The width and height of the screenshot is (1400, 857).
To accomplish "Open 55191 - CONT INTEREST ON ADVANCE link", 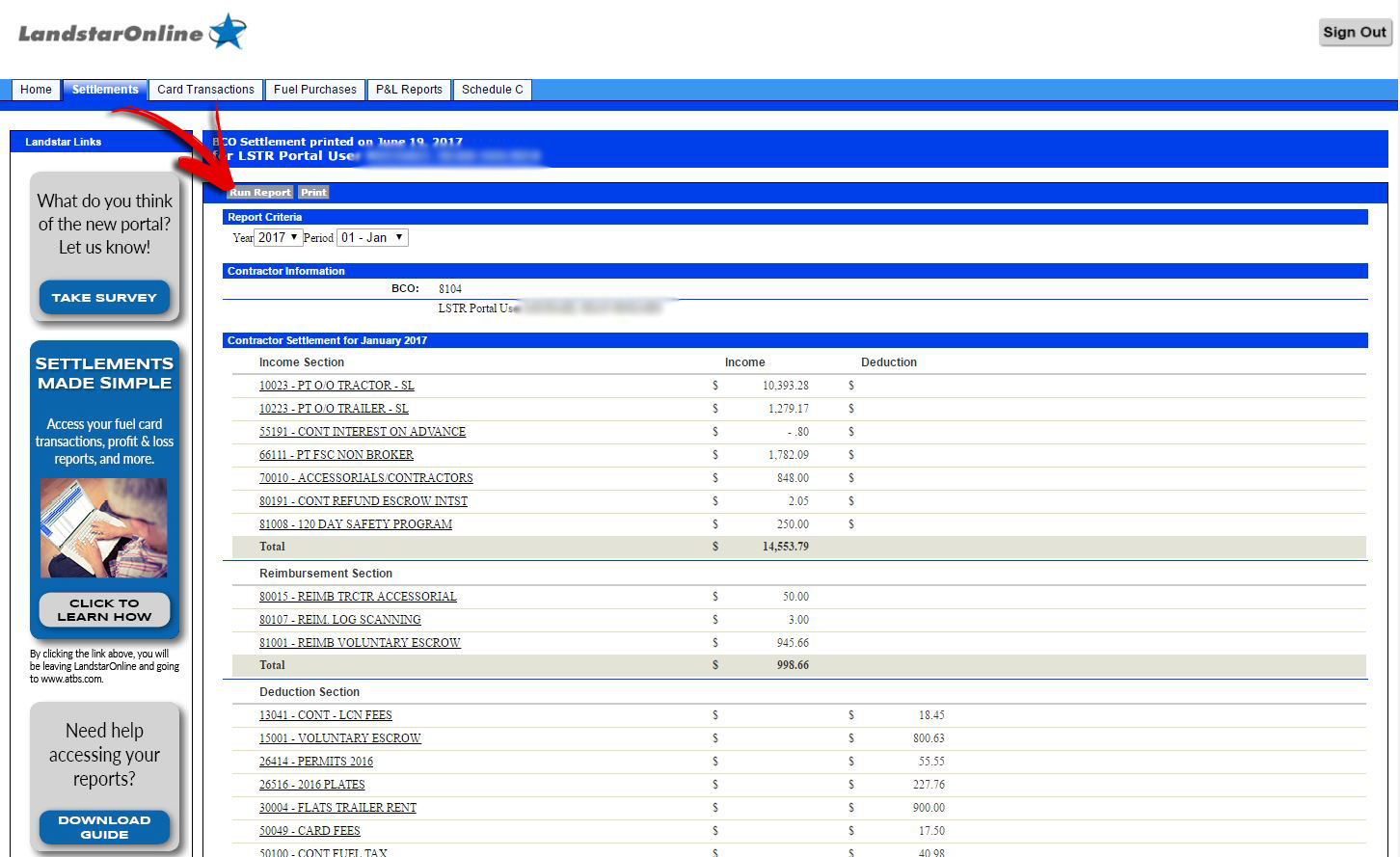I will (363, 432).
